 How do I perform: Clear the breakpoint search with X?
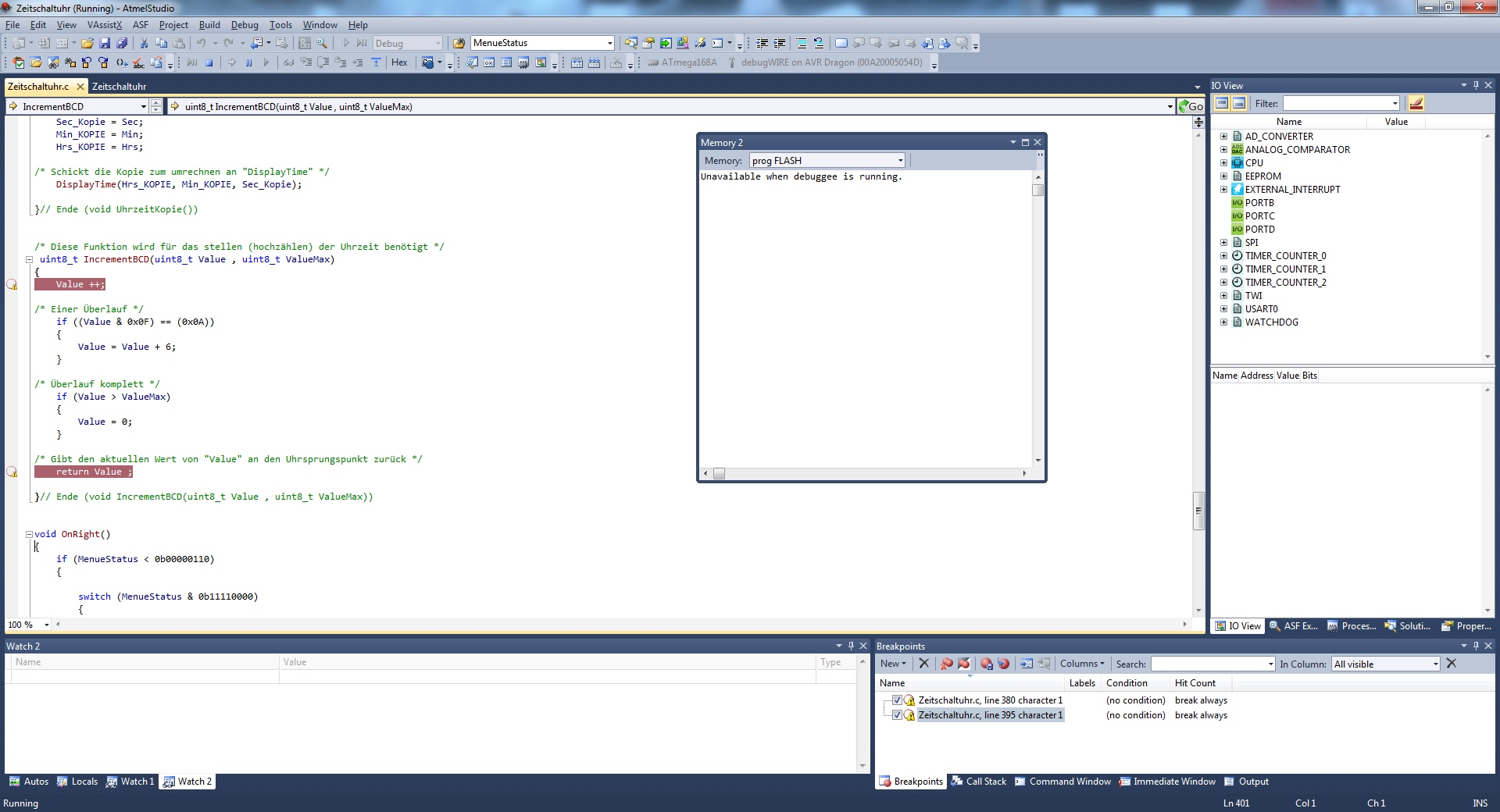coord(1452,664)
